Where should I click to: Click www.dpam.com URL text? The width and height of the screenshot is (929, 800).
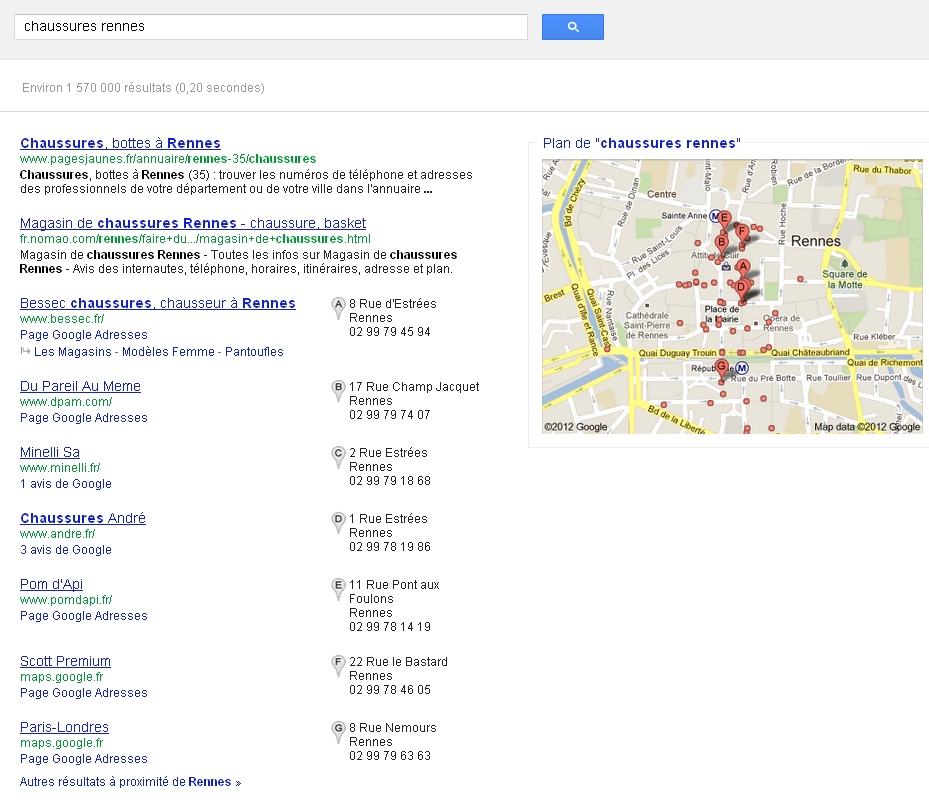66,402
